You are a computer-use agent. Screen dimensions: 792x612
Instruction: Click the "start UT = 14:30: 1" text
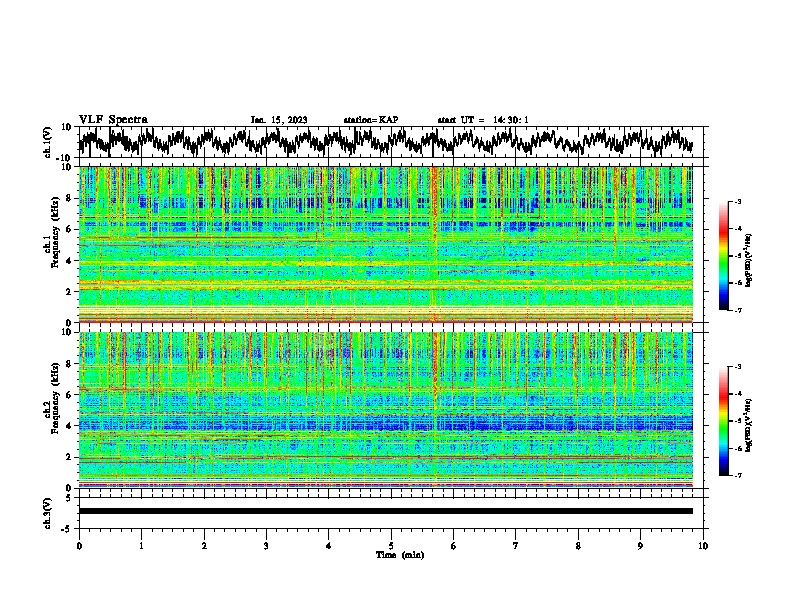[x=483, y=120]
